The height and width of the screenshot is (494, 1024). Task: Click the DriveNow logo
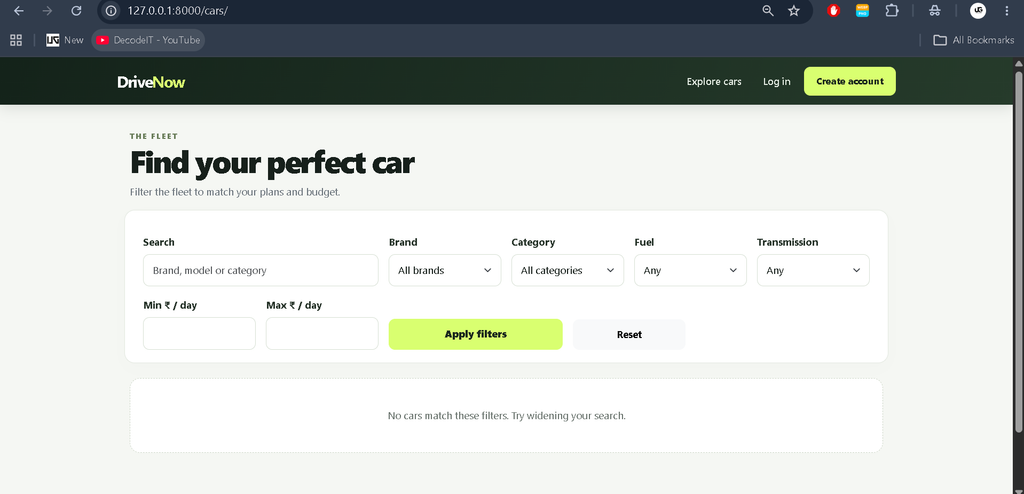[x=151, y=82]
